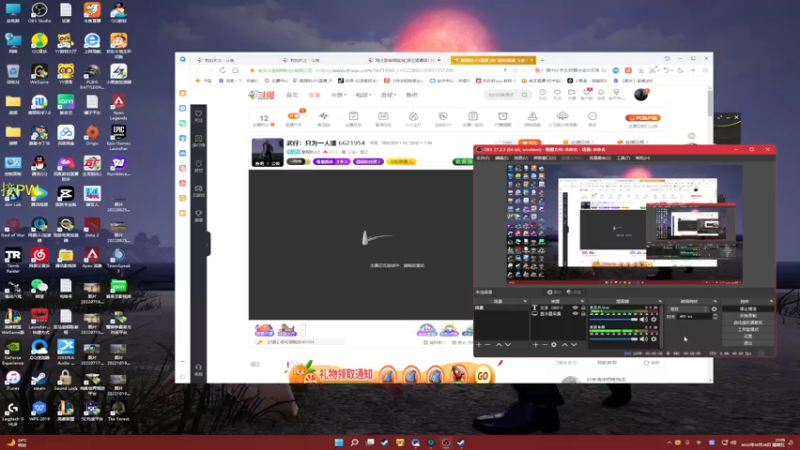800x450 pixels.
Task: Open the OBS 文件 (File) menu
Action: point(483,158)
